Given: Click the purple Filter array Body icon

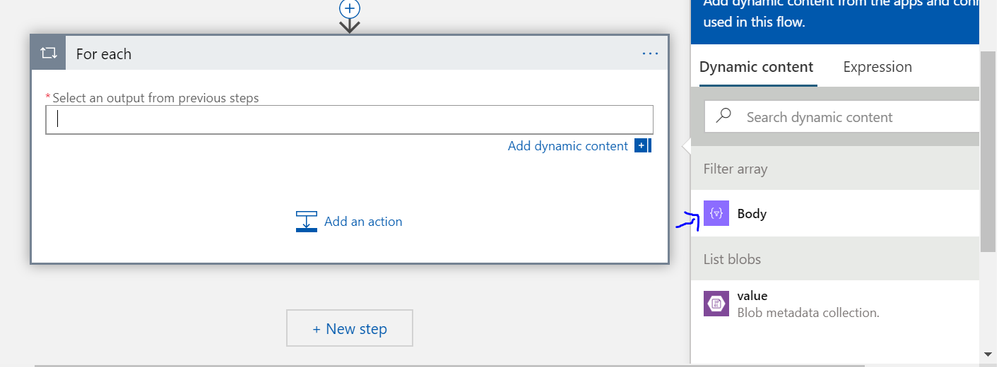Looking at the screenshot, I should [716, 213].
